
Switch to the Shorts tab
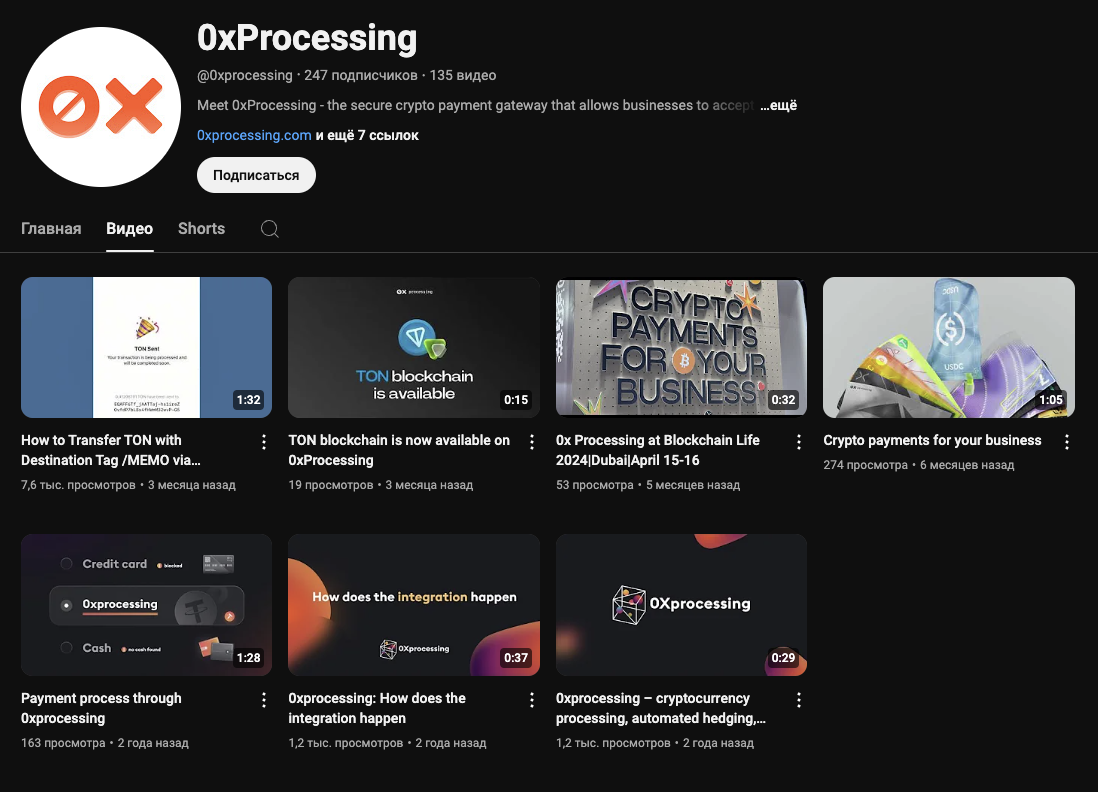201,228
